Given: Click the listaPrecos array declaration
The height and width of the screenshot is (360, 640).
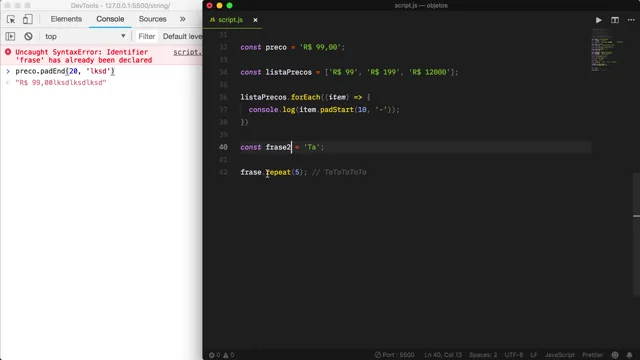Looking at the screenshot, I should [x=349, y=72].
